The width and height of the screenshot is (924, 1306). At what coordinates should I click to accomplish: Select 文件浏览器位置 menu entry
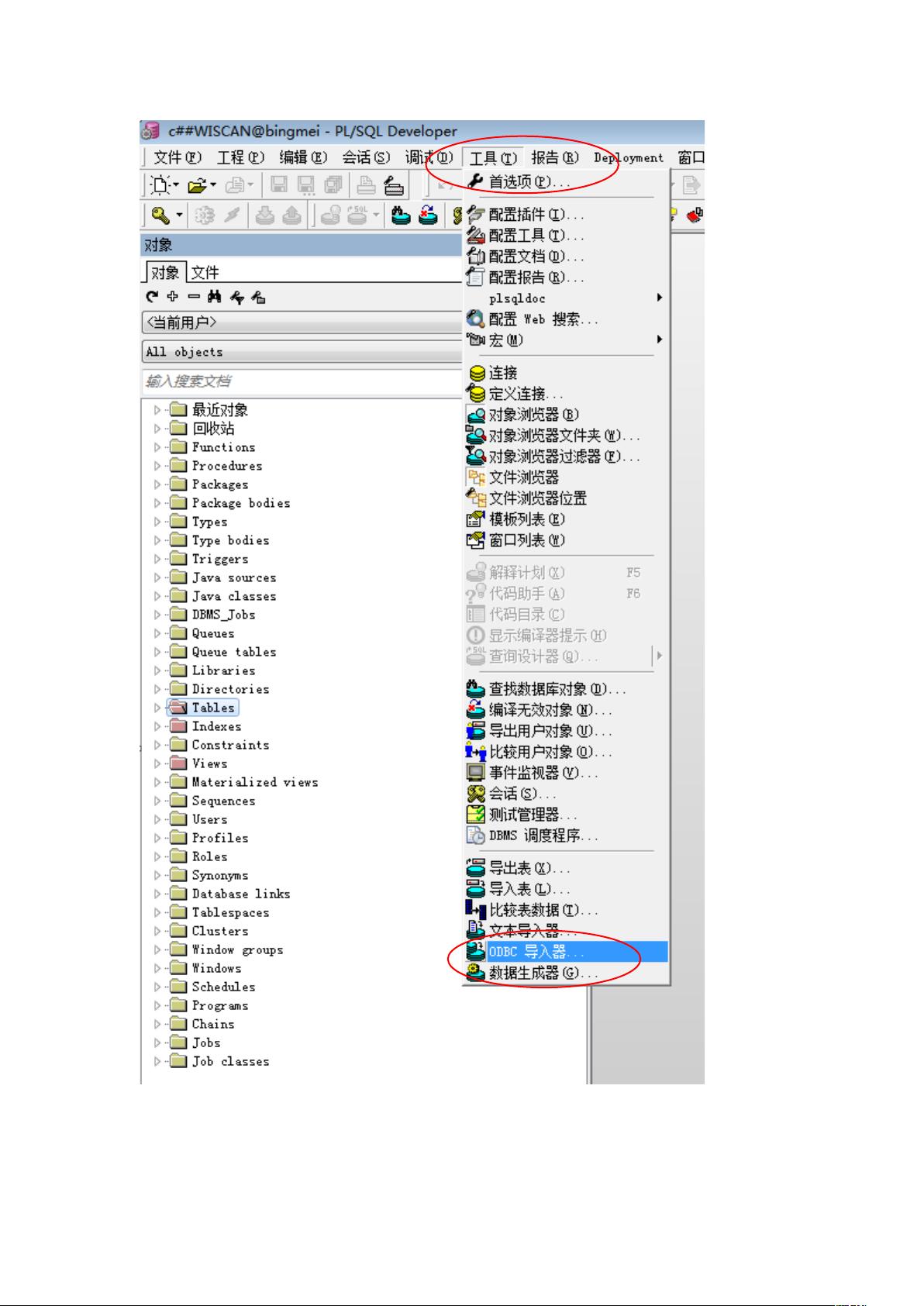pos(566,498)
